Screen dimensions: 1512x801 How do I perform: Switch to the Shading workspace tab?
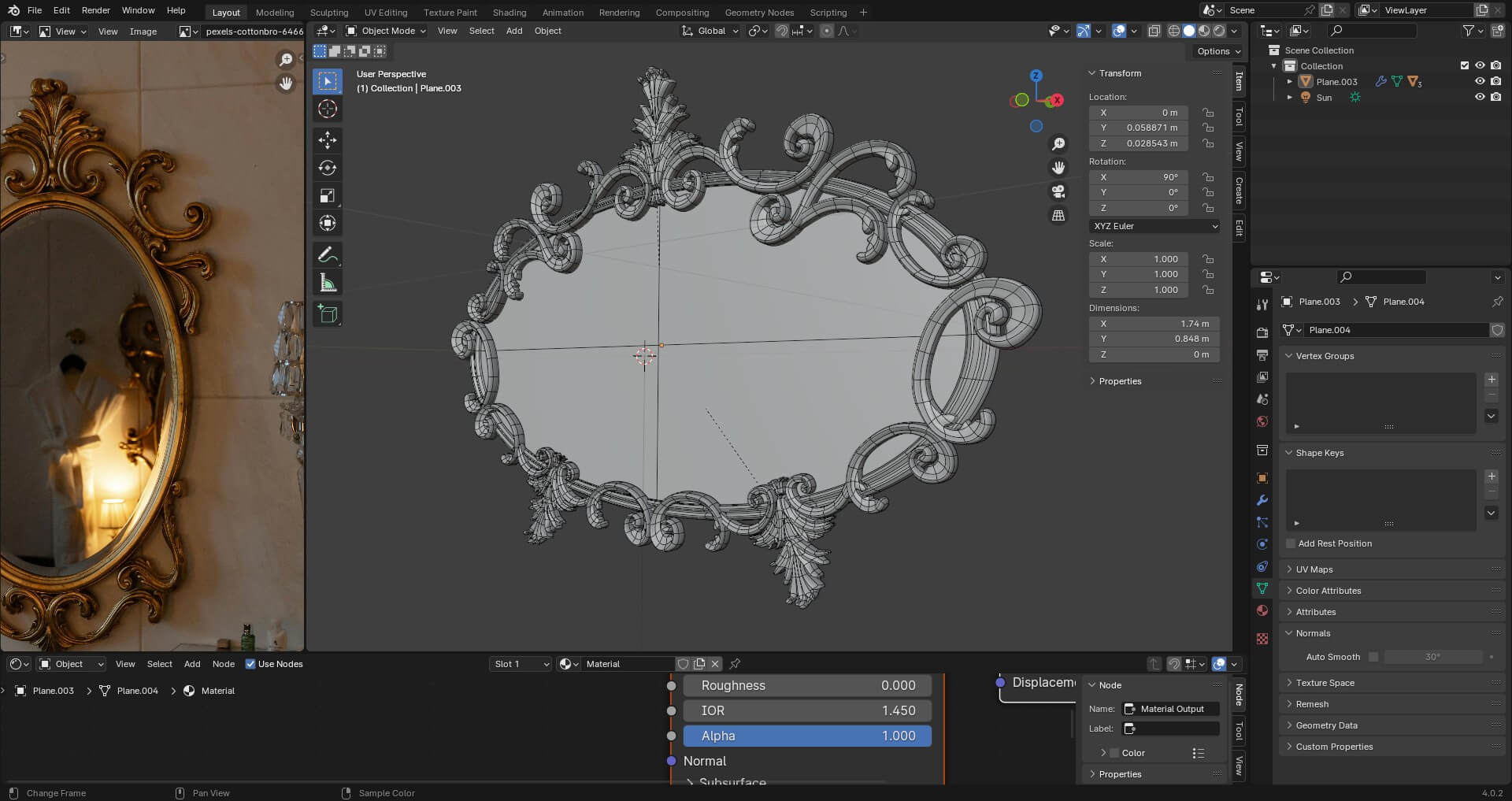[x=509, y=13]
